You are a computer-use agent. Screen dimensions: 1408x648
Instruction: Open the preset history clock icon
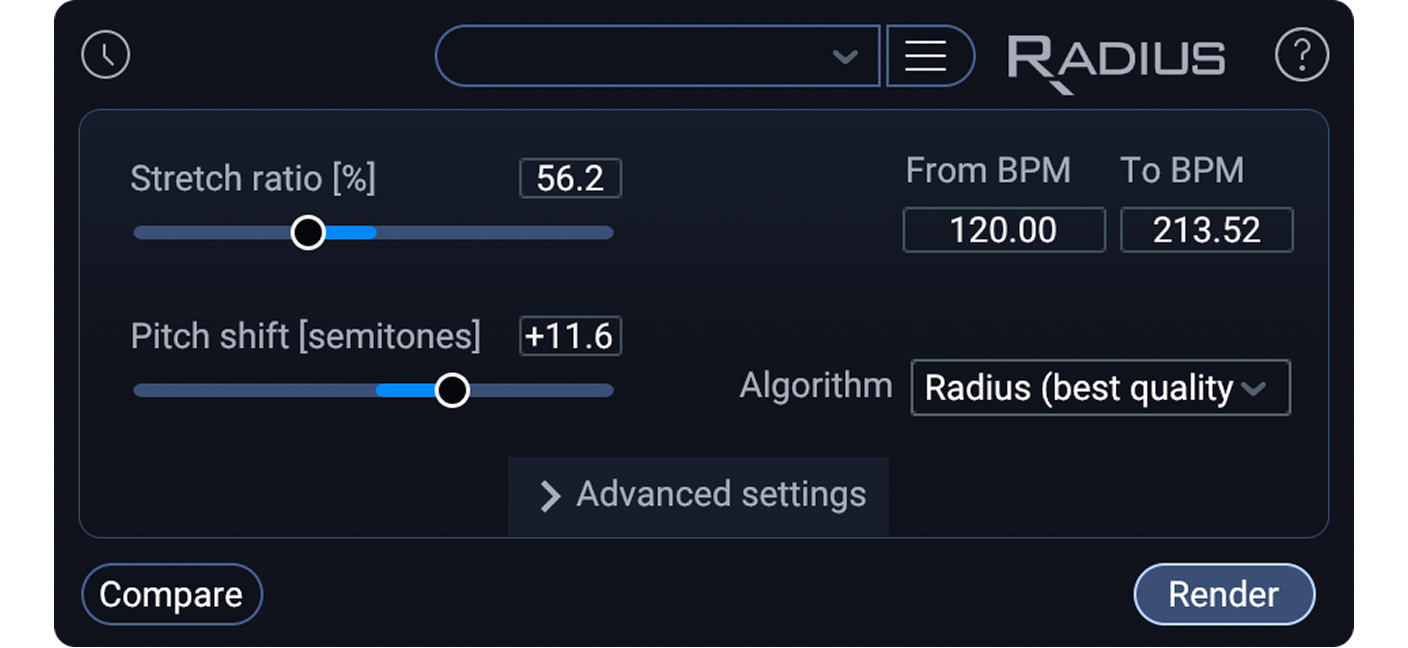105,55
